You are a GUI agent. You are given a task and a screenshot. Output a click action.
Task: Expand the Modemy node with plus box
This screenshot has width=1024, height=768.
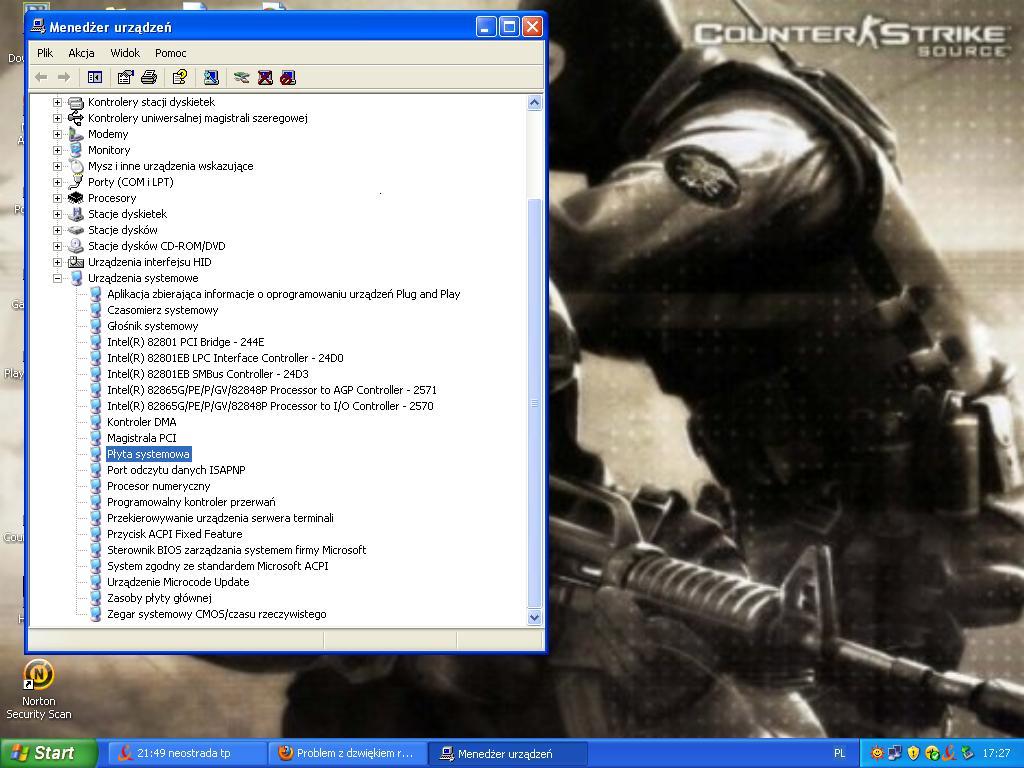tap(57, 134)
